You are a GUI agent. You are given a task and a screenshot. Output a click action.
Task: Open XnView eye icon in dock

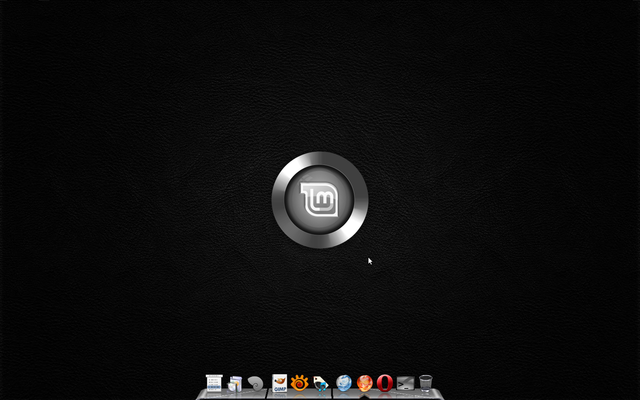(300, 383)
